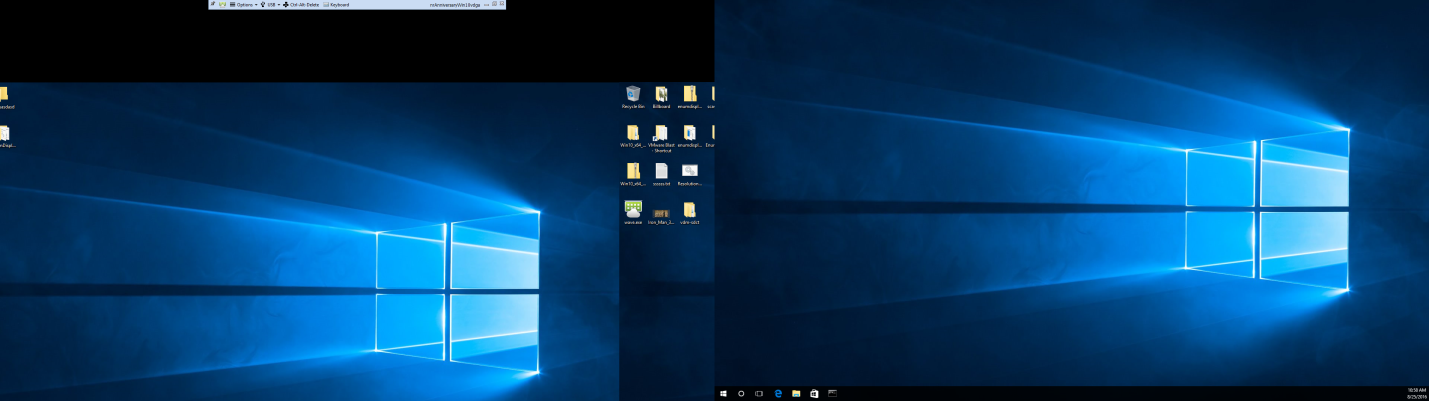The height and width of the screenshot is (401, 1429).
Task: Select the Win10_x64 zip beside sssss.txt
Action: point(632,175)
